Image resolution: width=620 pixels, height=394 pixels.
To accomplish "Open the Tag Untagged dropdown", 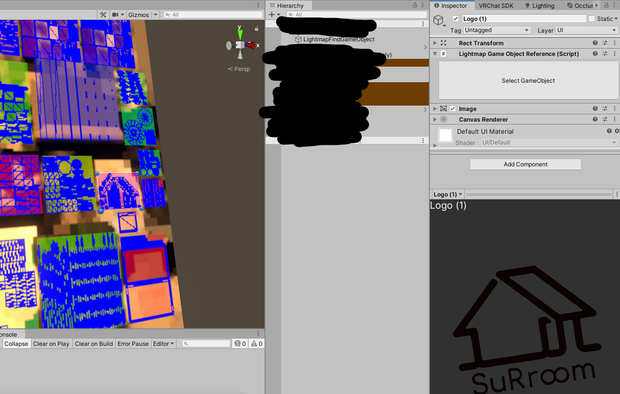I will [497, 30].
